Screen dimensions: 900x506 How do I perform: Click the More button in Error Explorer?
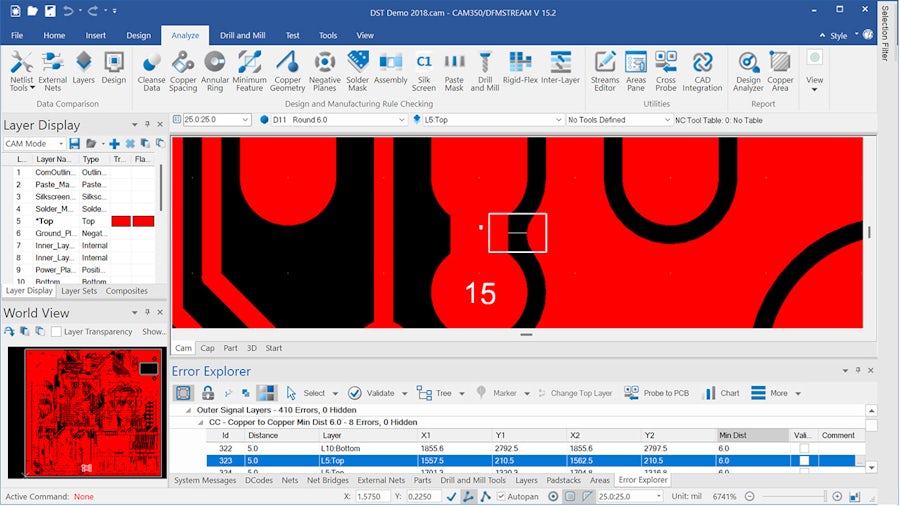(770, 393)
